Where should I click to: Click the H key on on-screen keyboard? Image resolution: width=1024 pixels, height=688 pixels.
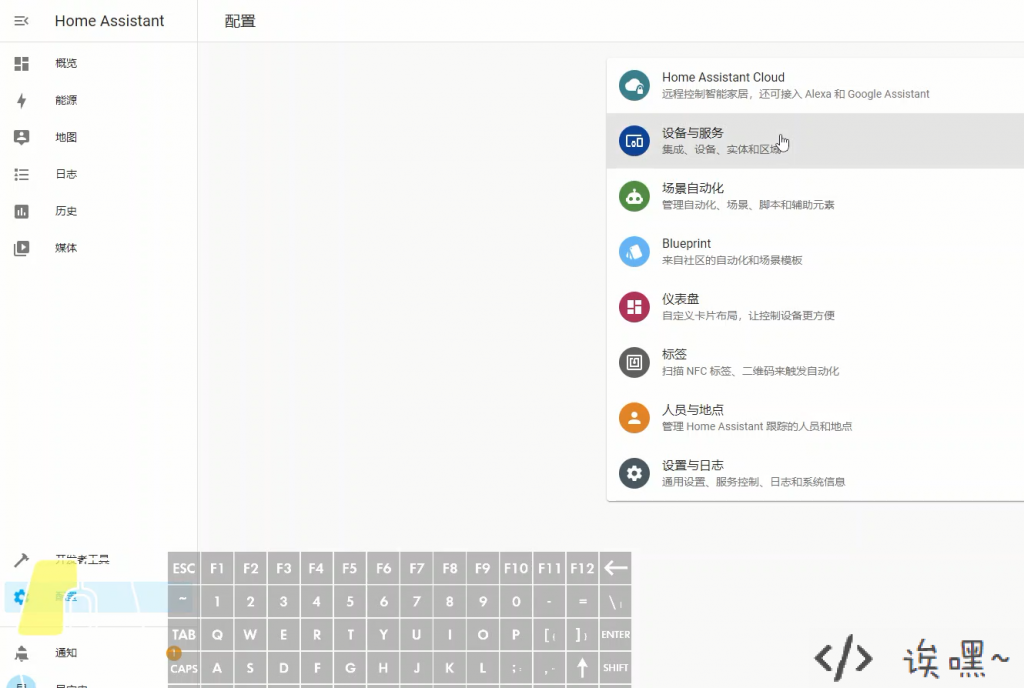click(383, 668)
